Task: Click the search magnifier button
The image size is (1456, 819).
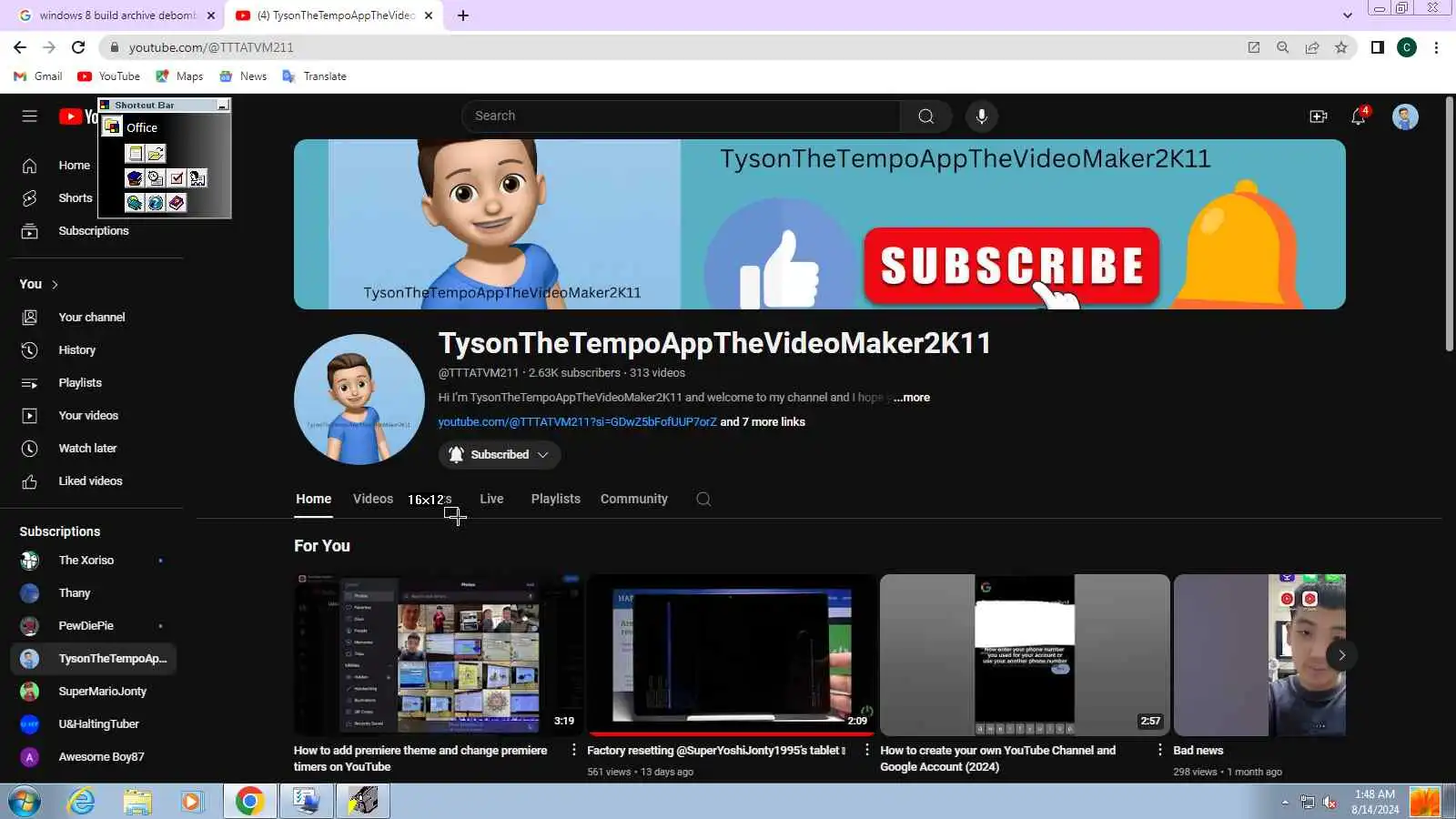Action: 926,116
